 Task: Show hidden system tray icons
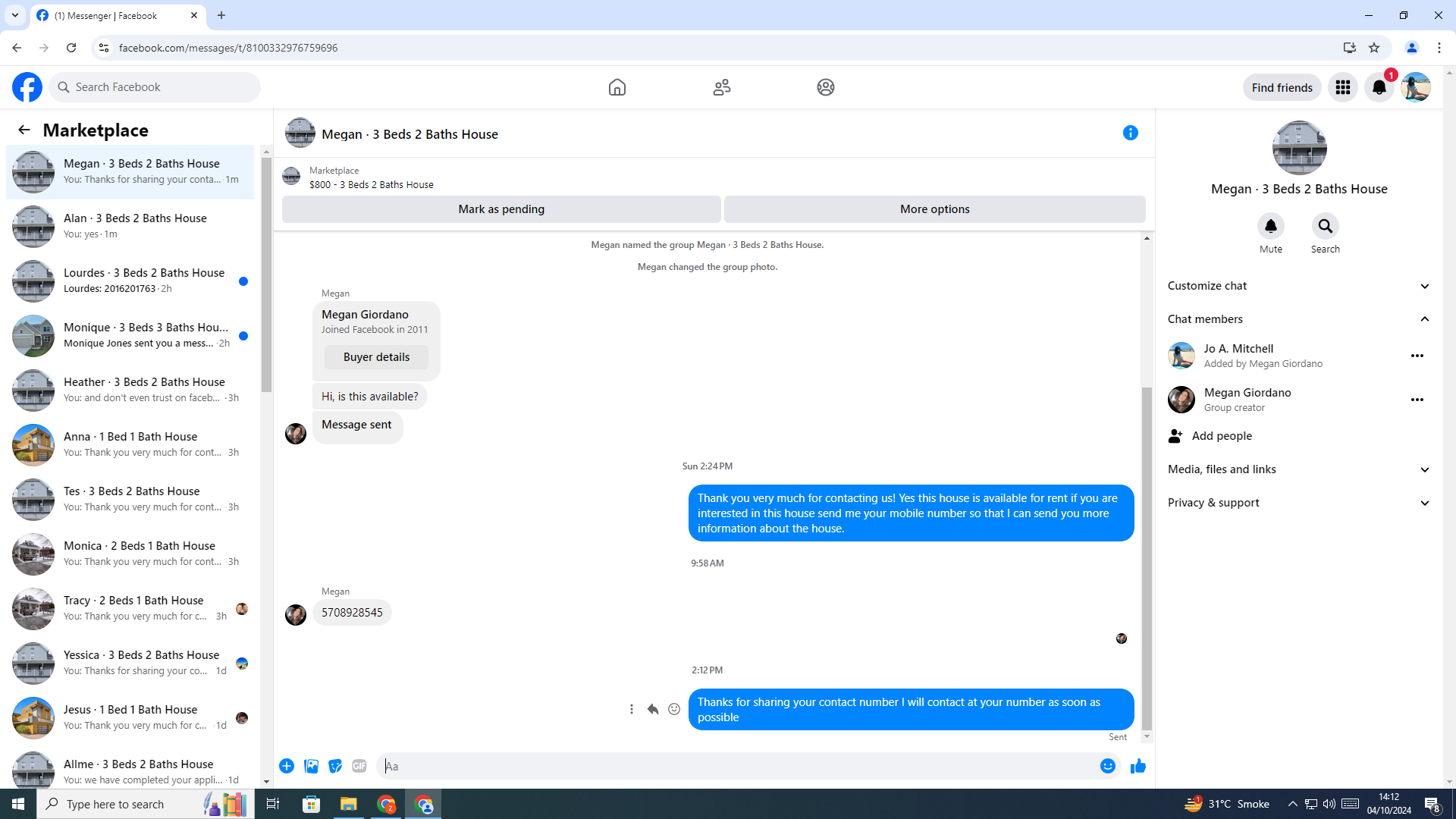(1293, 804)
